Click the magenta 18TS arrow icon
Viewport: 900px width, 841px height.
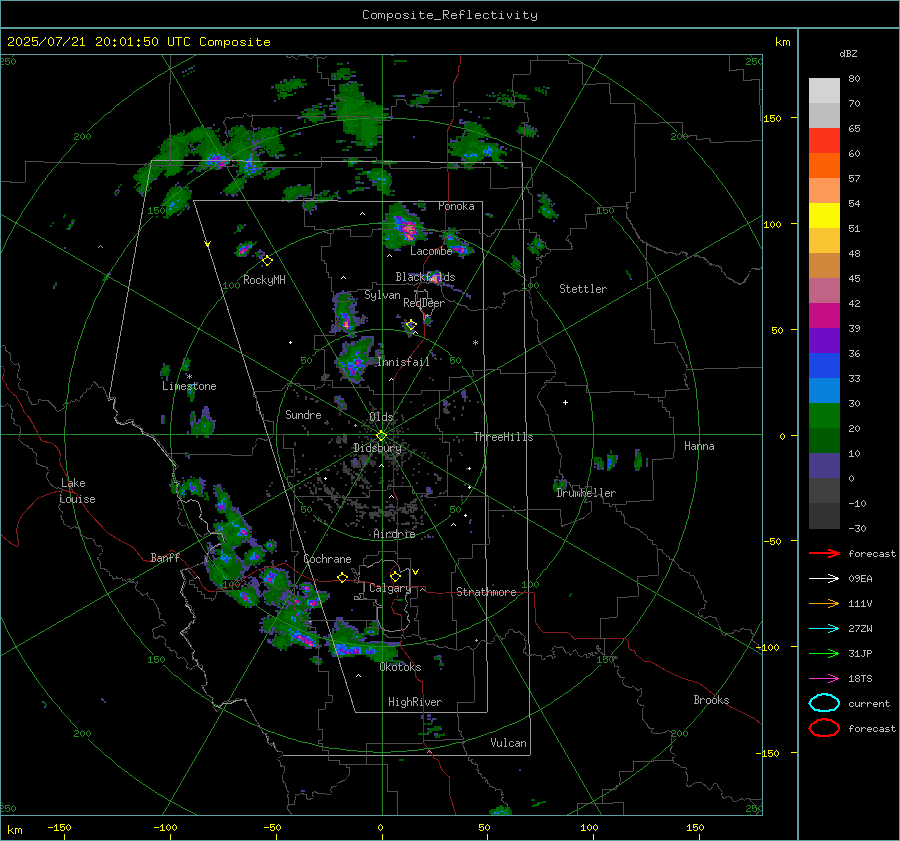(824, 679)
